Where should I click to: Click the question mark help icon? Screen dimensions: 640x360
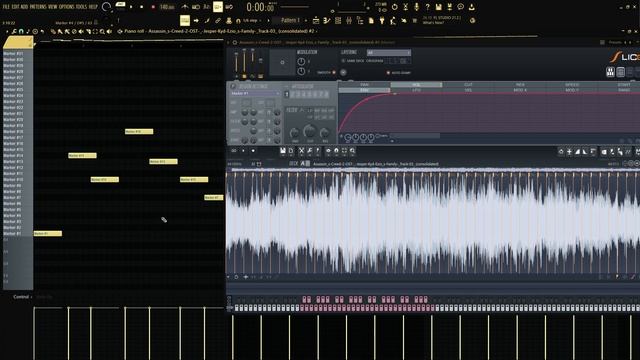click(427, 7)
